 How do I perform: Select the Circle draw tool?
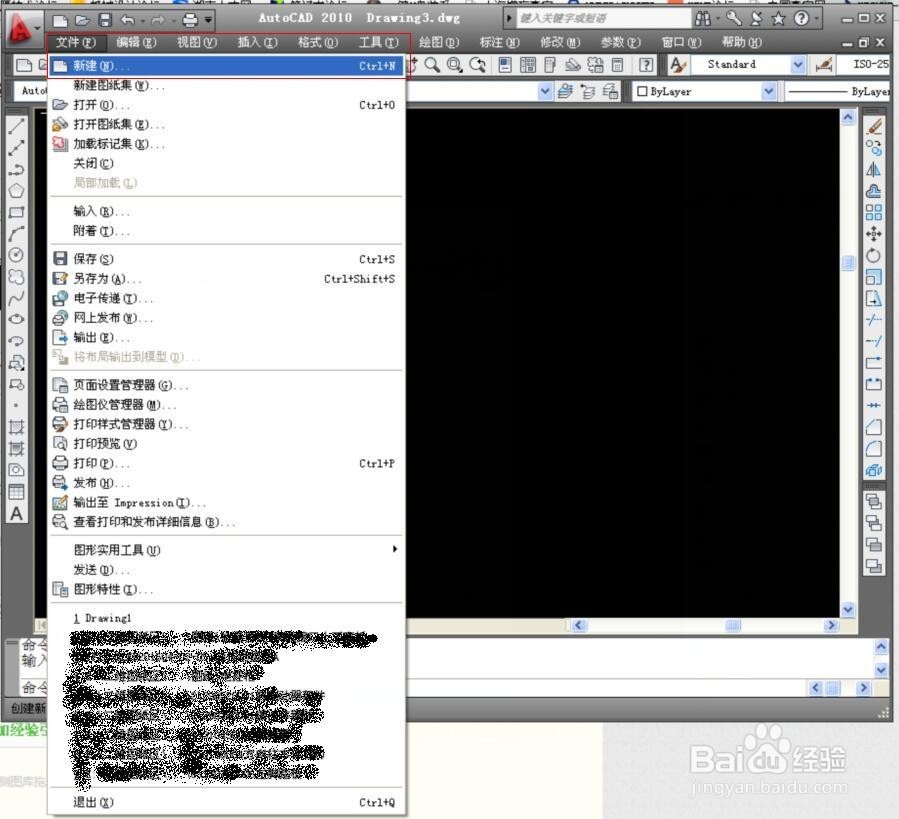point(17,255)
